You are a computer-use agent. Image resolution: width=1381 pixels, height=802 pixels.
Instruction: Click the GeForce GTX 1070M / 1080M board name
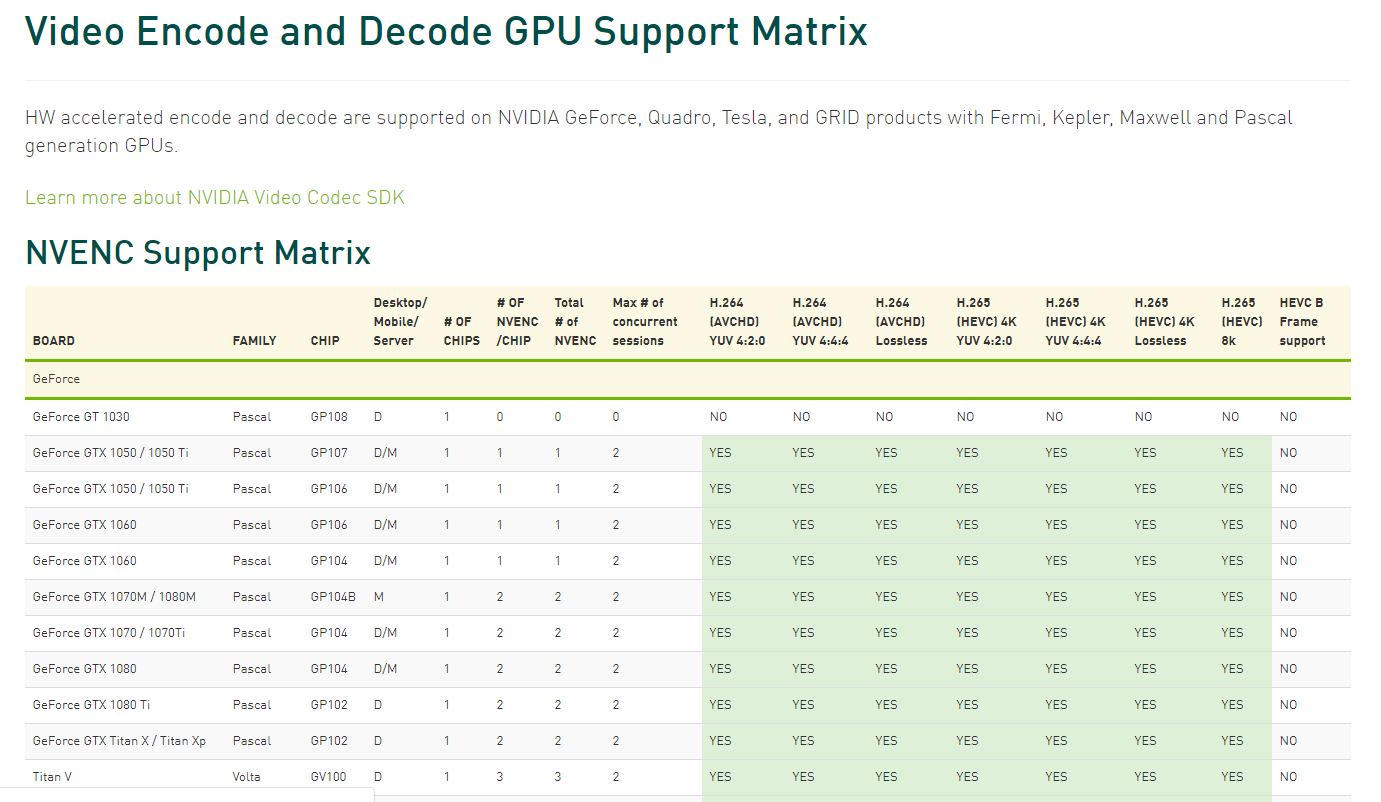click(x=114, y=597)
